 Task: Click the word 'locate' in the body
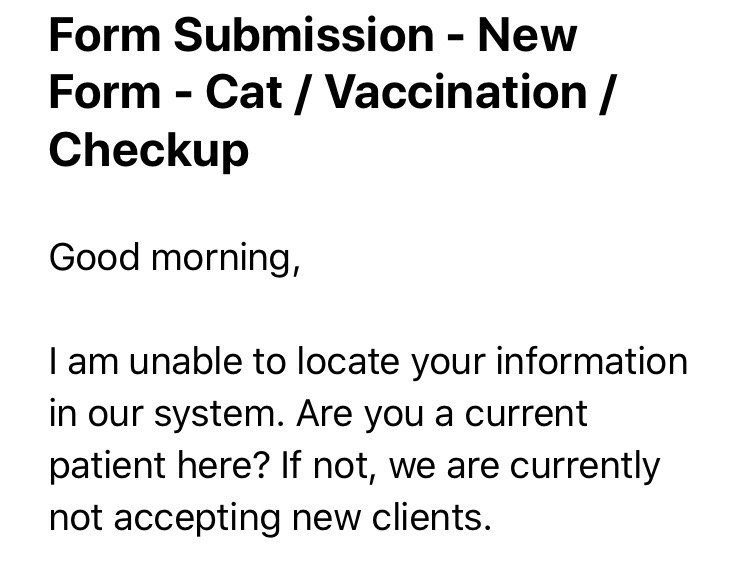click(348, 362)
